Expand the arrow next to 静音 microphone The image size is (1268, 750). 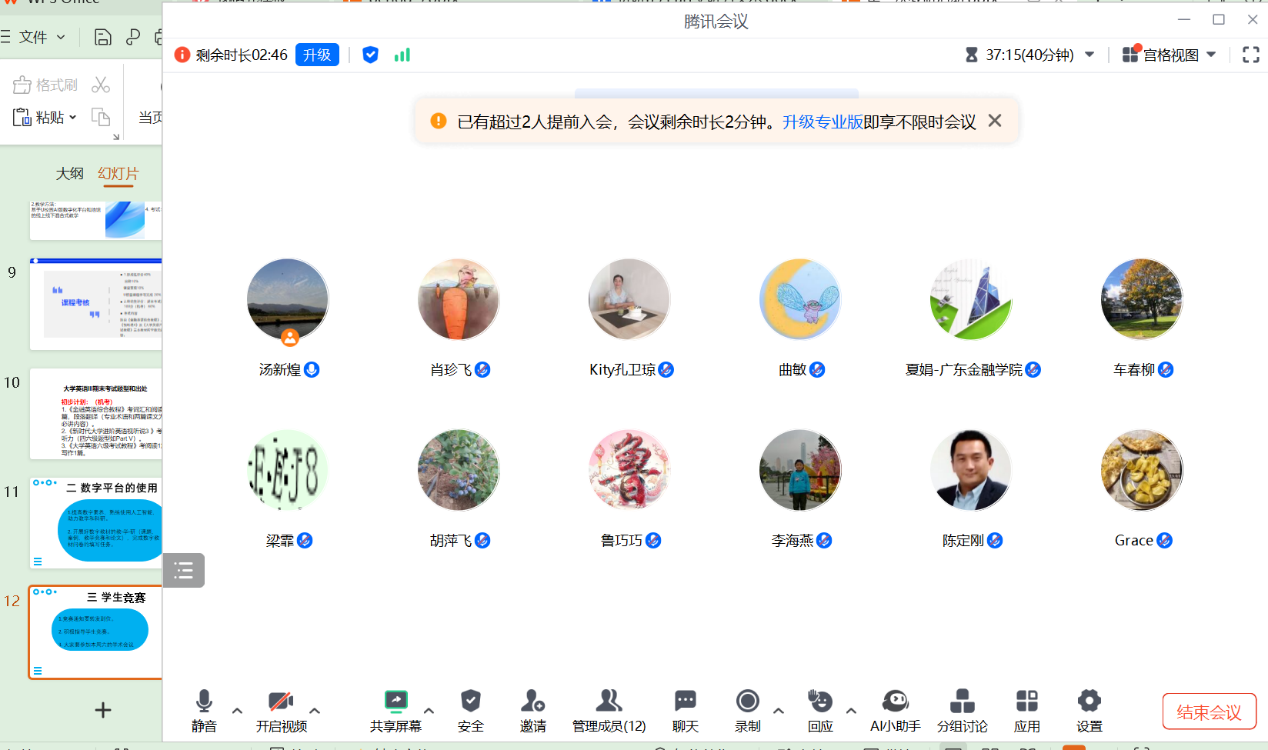point(237,711)
